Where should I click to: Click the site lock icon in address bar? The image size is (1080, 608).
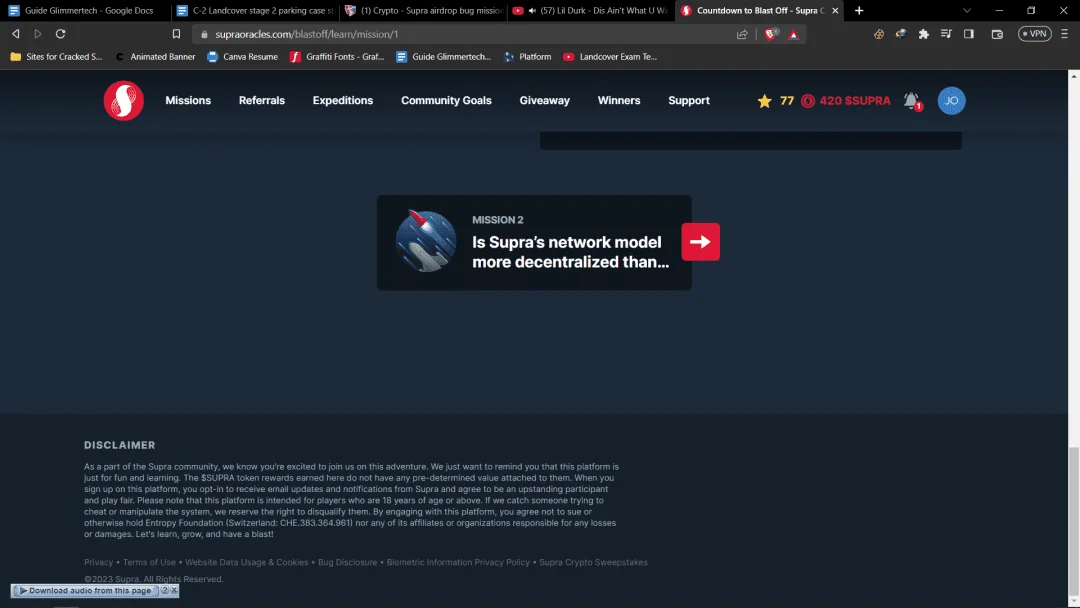(x=204, y=34)
